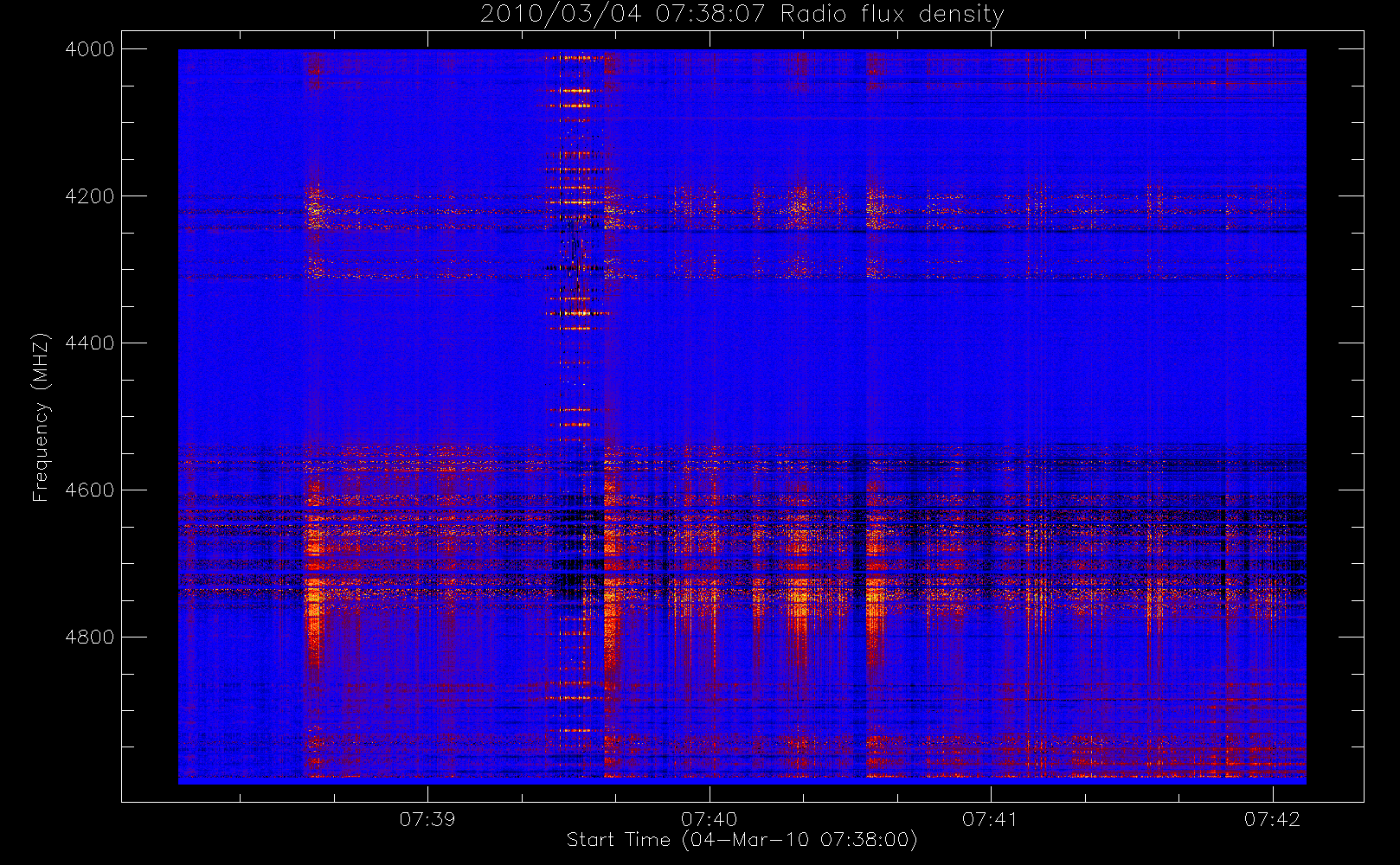Select the 4400 frequency tick label
The image size is (1400, 865).
point(90,343)
